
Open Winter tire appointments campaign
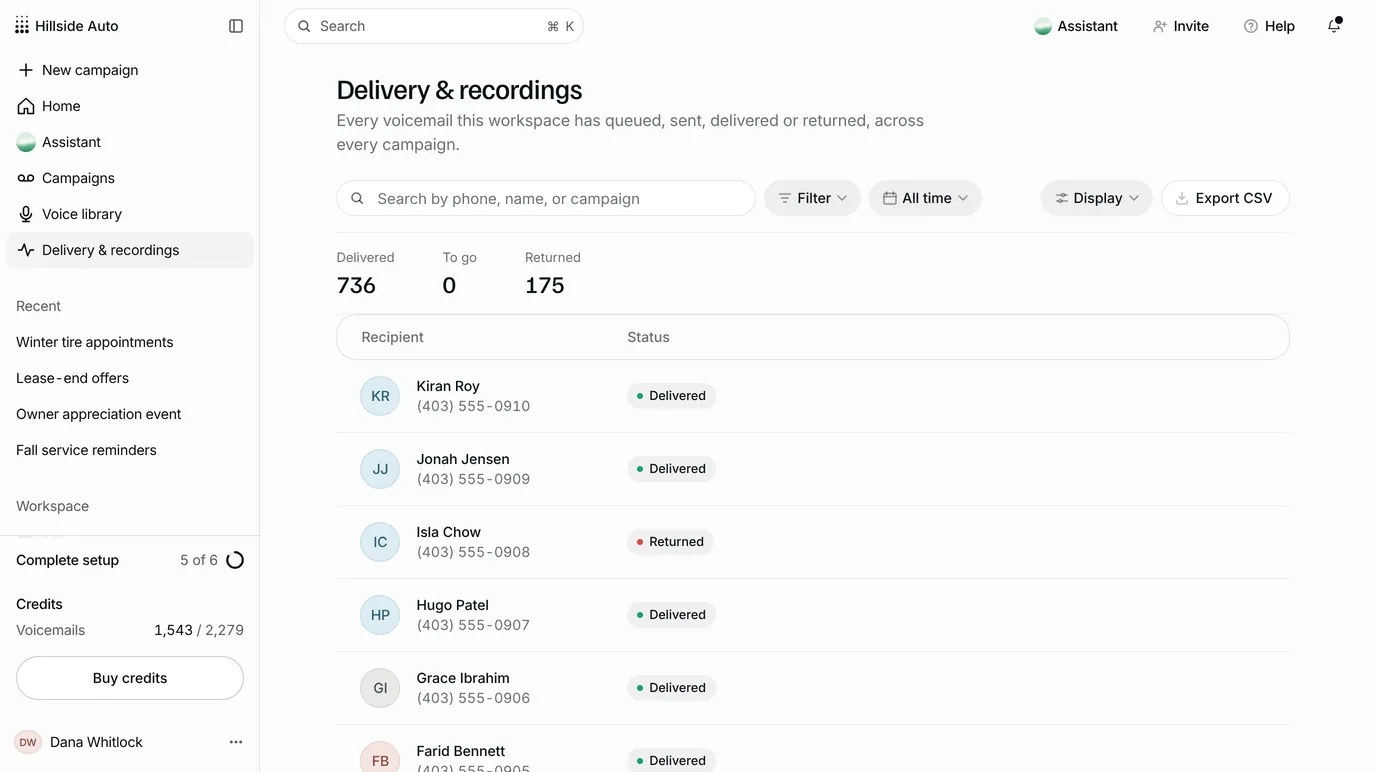(95, 342)
